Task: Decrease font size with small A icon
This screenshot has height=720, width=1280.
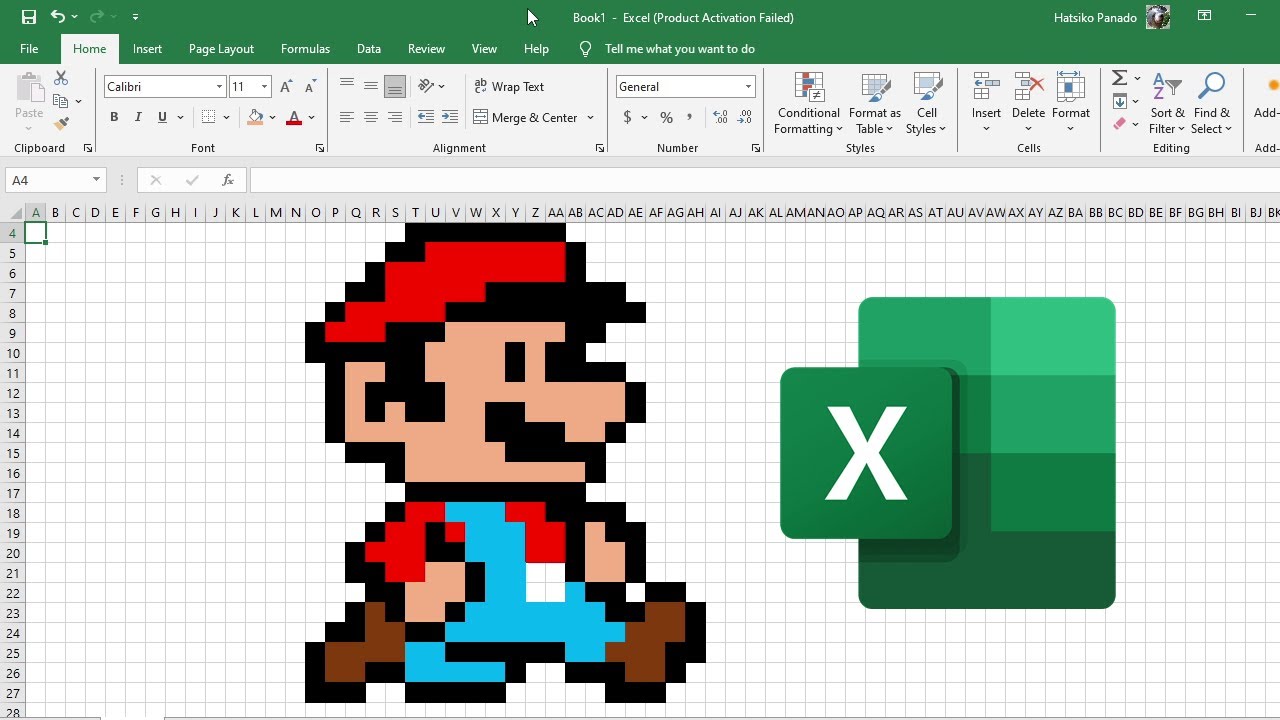Action: pyautogui.click(x=310, y=87)
